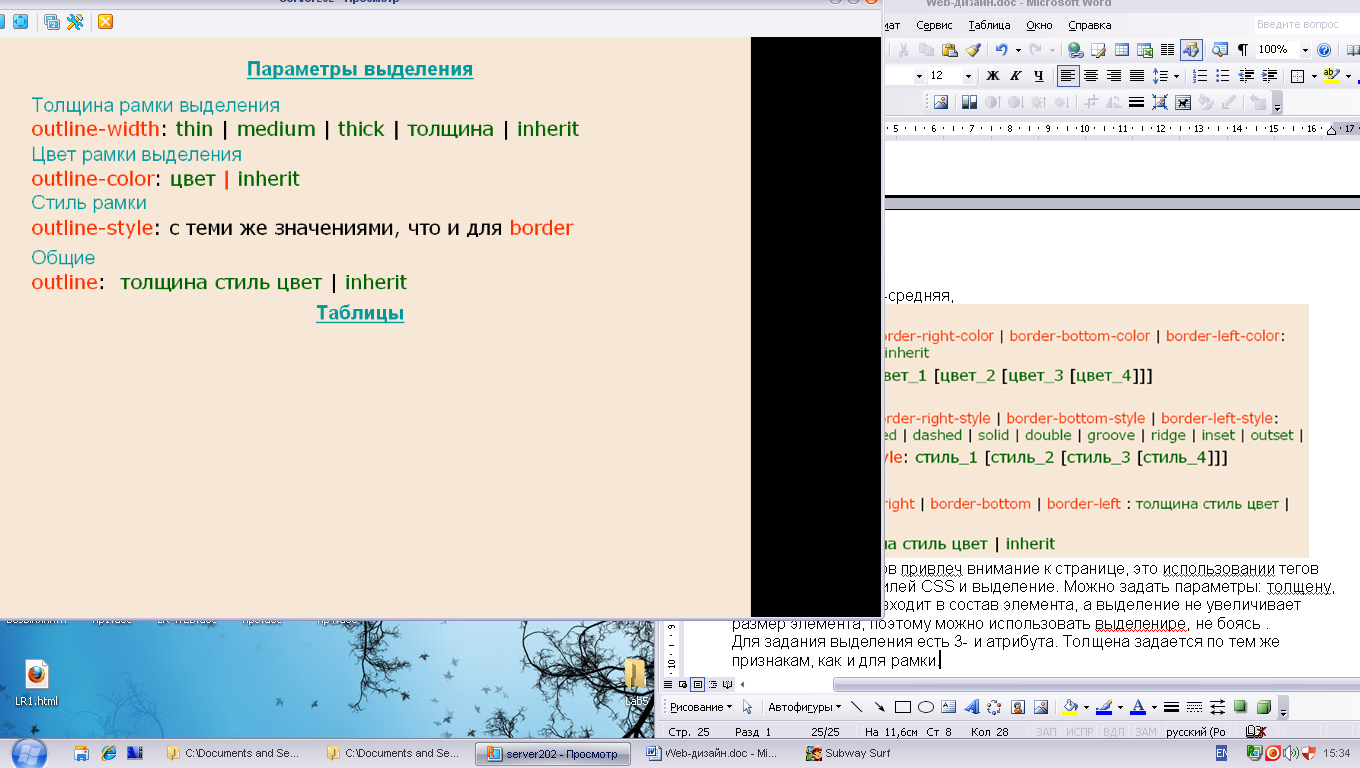Open the Сервис menu in Word

tap(934, 25)
